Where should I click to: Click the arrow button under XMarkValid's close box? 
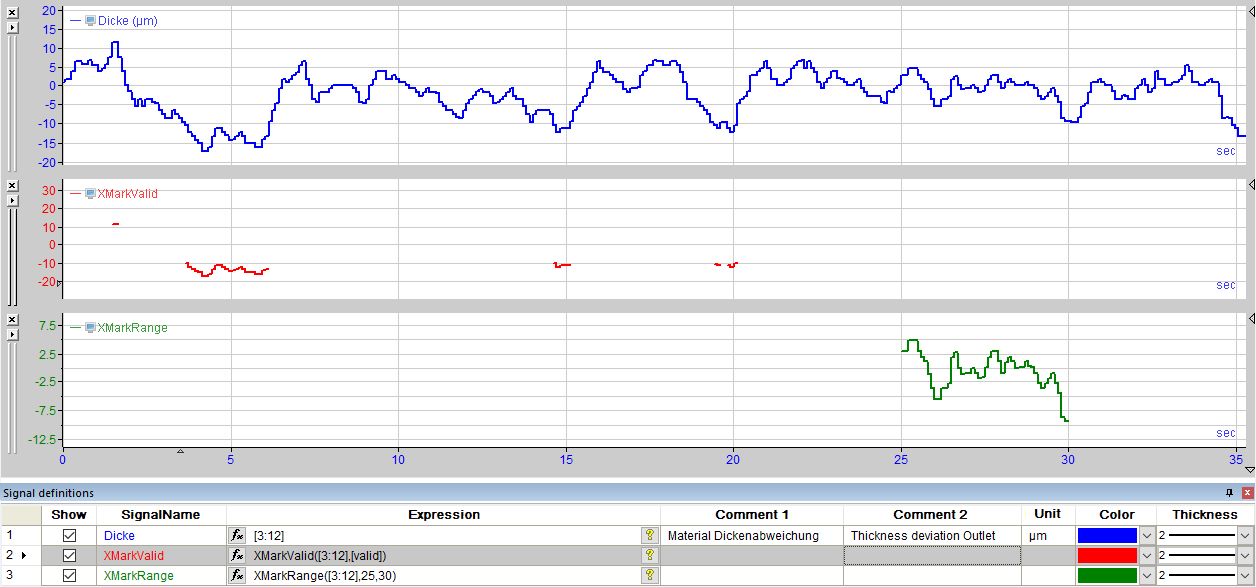click(12, 199)
